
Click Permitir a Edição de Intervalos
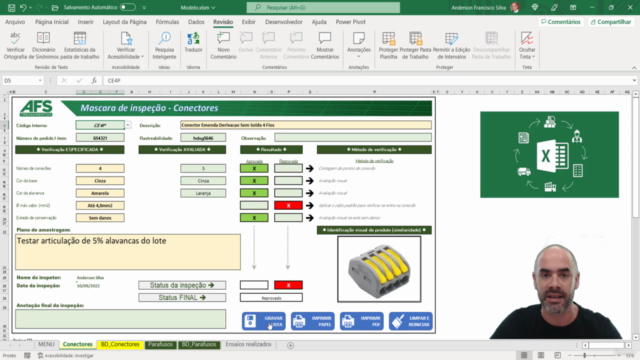coord(451,45)
